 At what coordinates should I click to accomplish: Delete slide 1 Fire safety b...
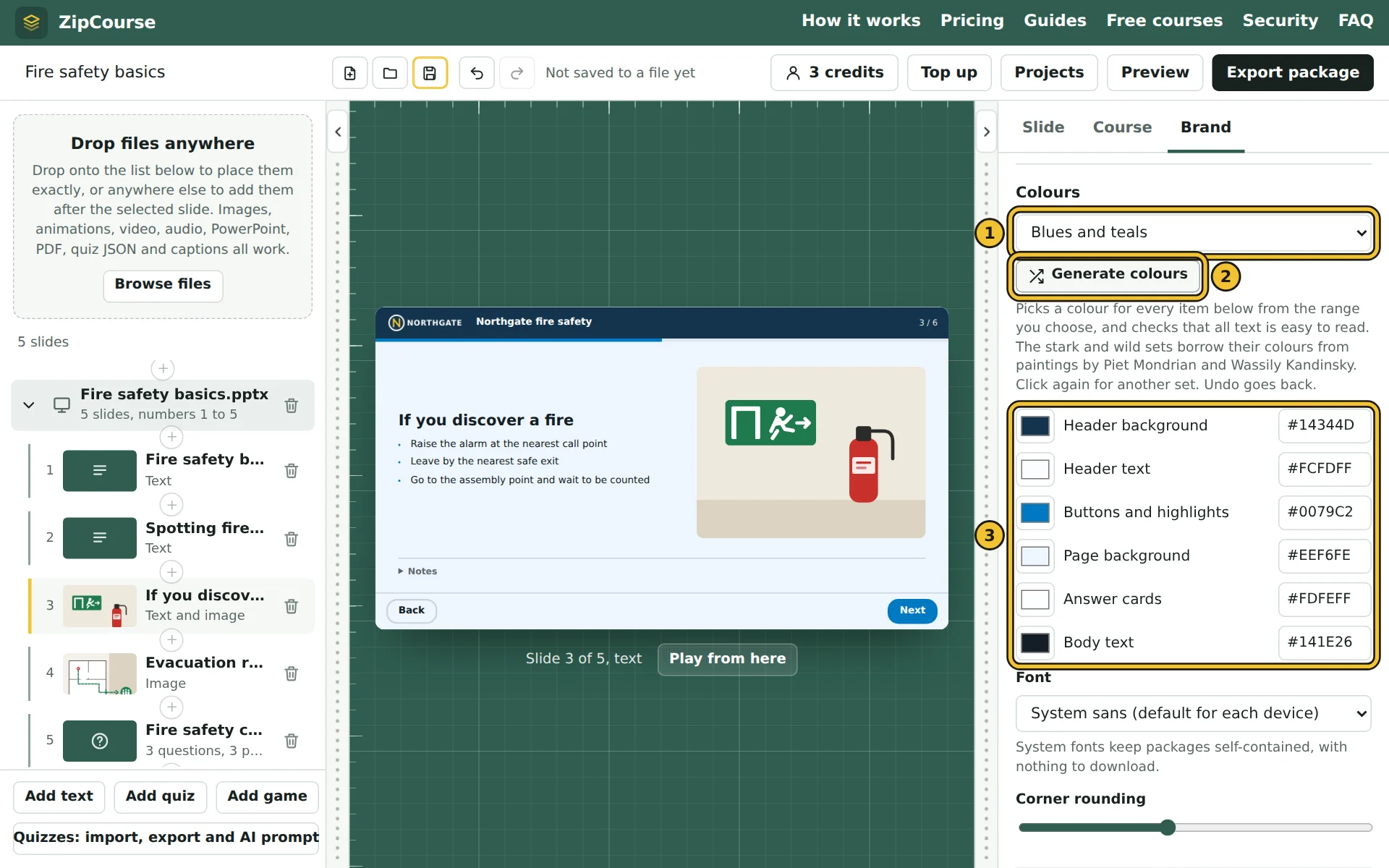pos(291,470)
